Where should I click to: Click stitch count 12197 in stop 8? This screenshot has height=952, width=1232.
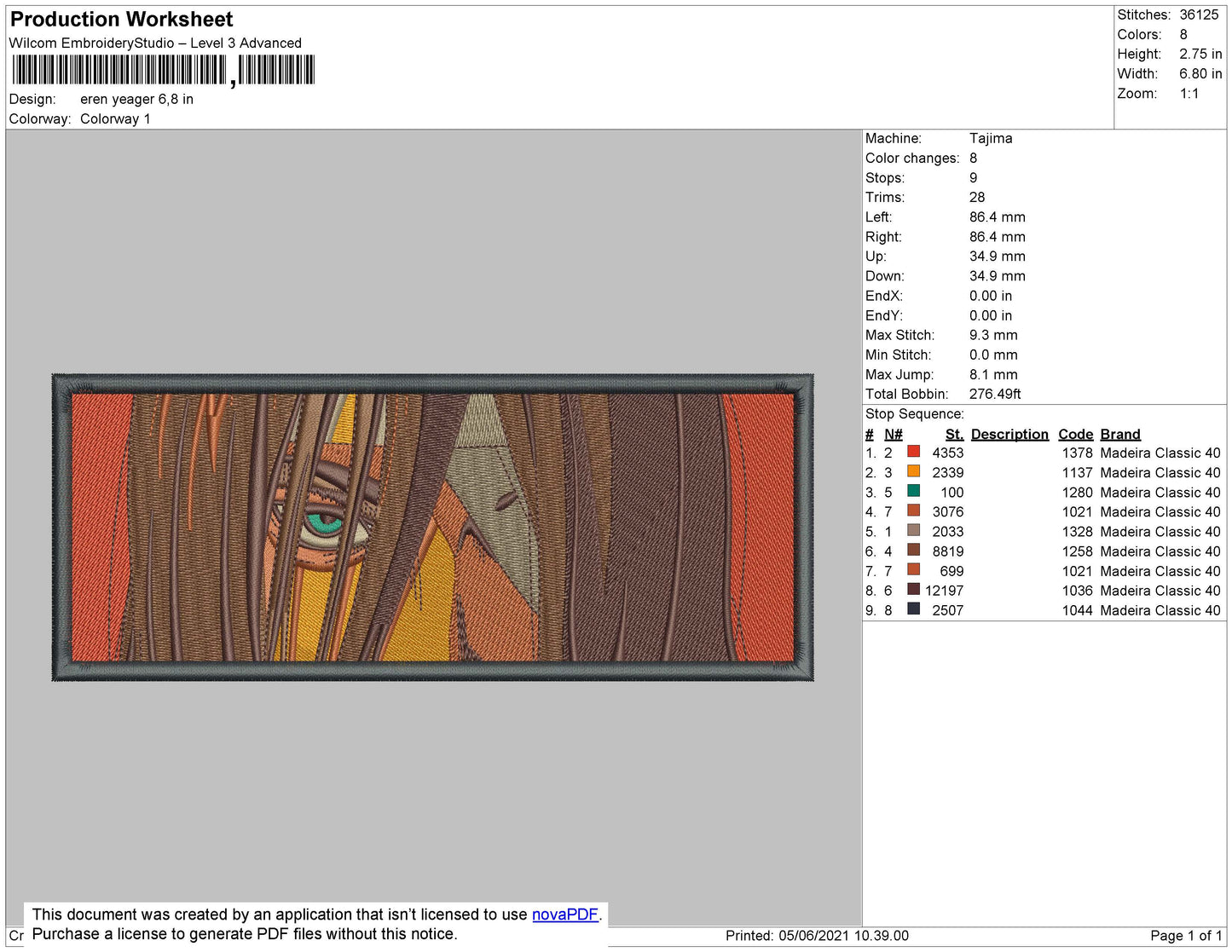(944, 590)
